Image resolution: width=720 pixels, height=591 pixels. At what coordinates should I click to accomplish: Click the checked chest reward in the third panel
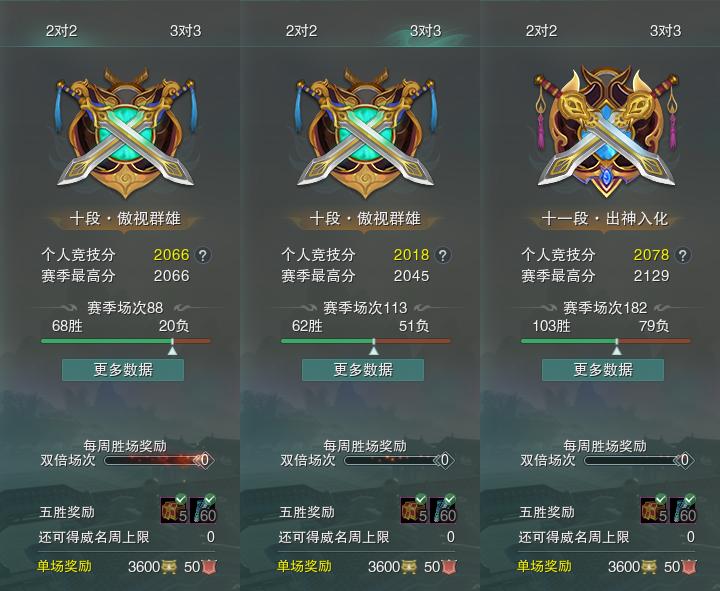tap(654, 510)
